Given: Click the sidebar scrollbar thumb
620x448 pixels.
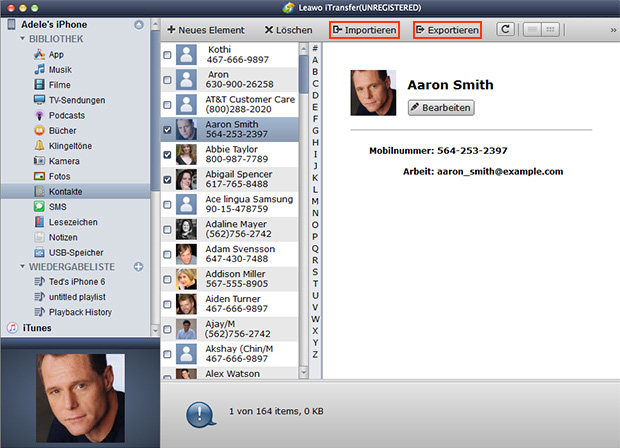Looking at the screenshot, I should [x=155, y=111].
